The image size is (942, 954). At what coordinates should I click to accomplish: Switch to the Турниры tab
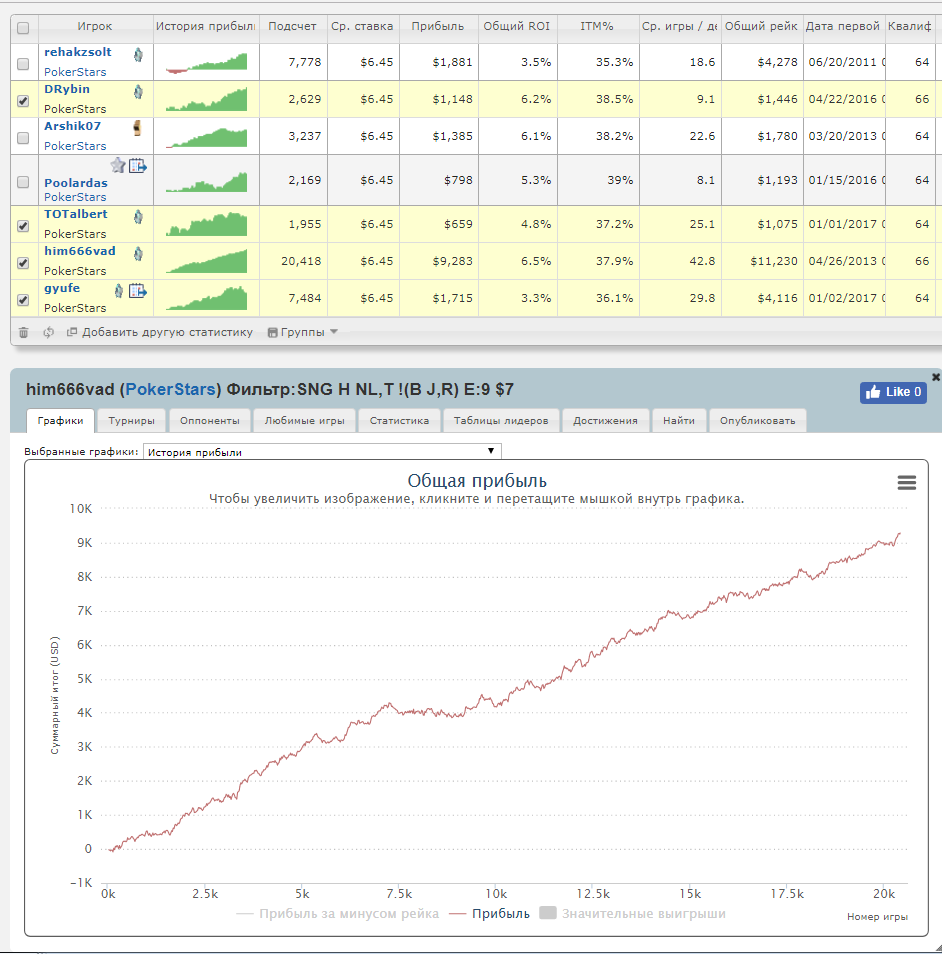131,420
